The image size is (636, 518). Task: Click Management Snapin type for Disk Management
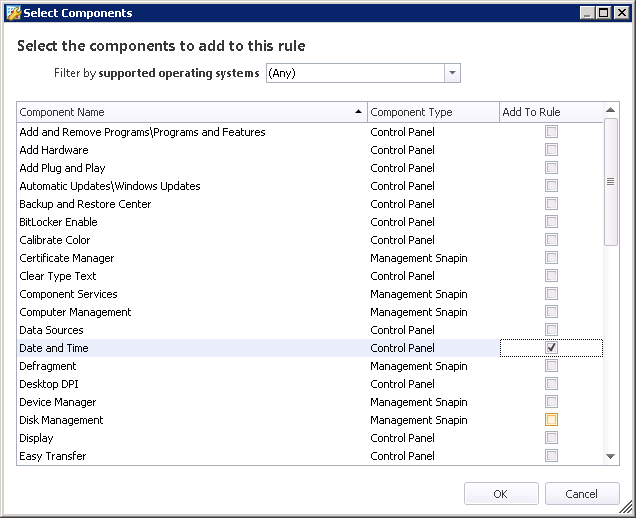tap(419, 420)
